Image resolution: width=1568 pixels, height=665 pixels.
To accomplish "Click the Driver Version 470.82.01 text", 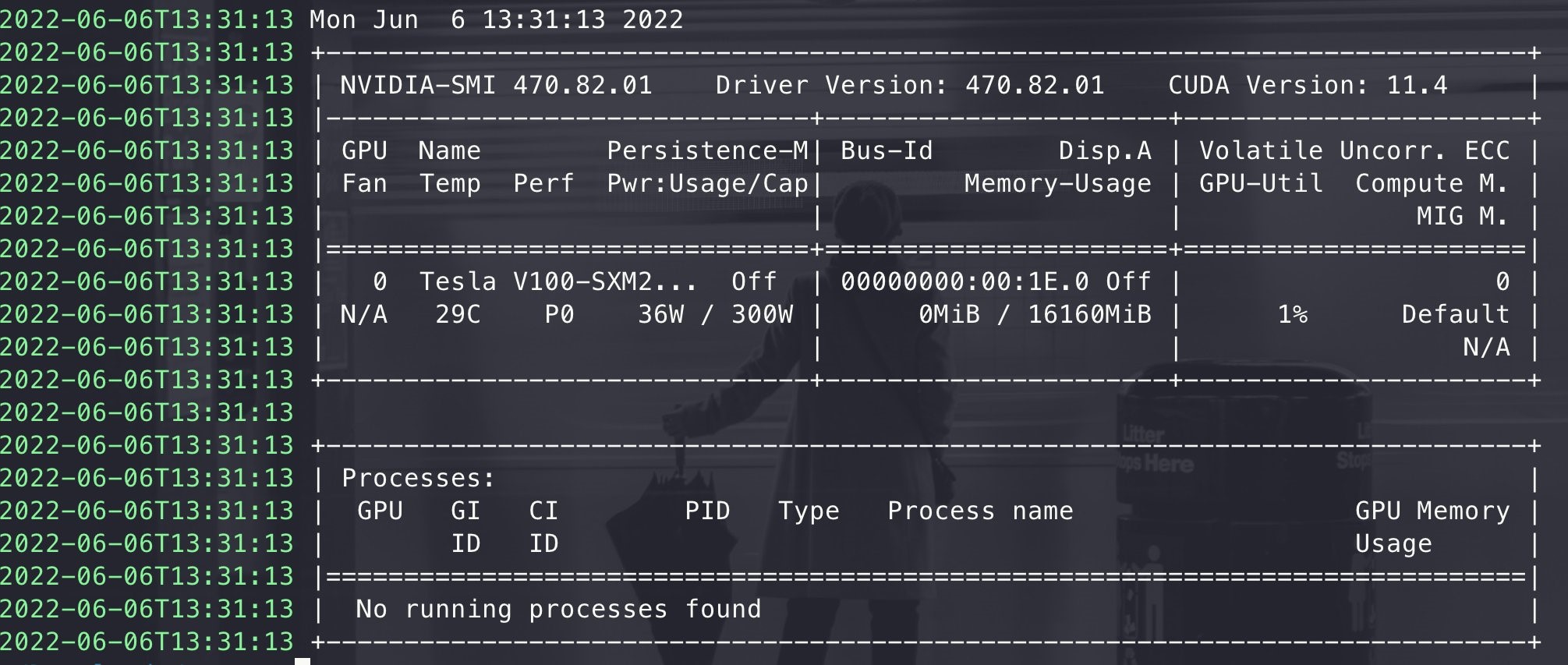I will click(x=910, y=85).
